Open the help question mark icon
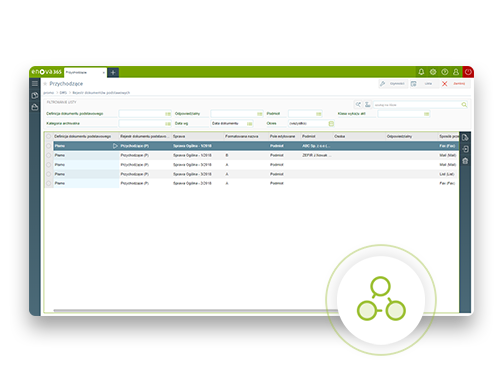Viewport: 500px width, 383px height. (x=445, y=72)
